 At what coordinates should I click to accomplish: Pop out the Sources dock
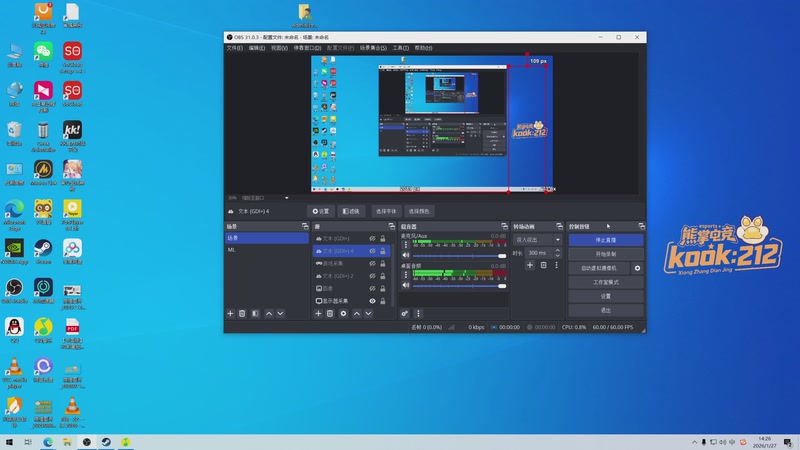pos(391,226)
